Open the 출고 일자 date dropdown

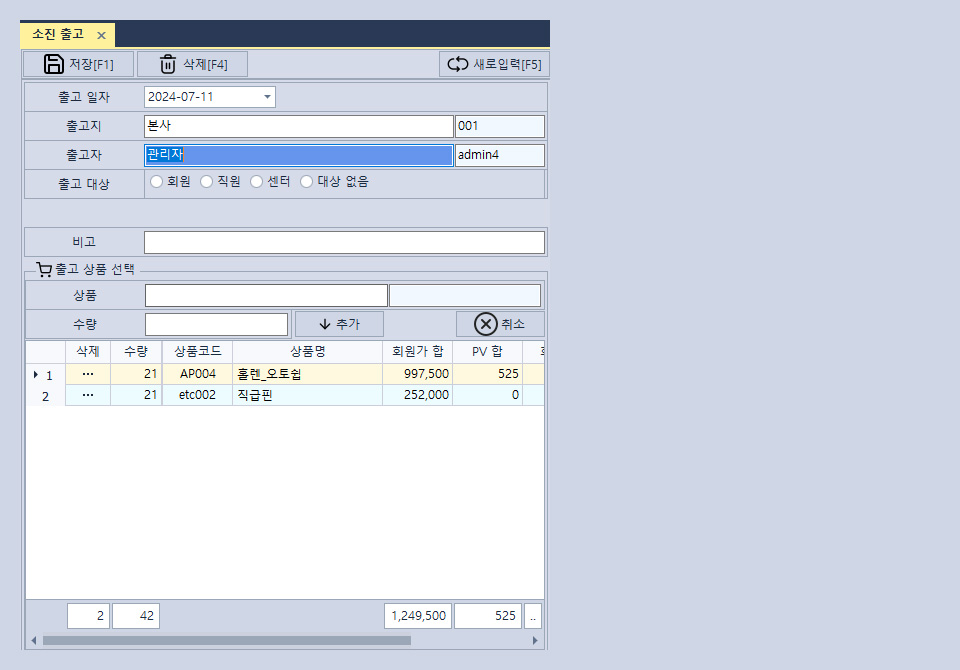[x=267, y=97]
